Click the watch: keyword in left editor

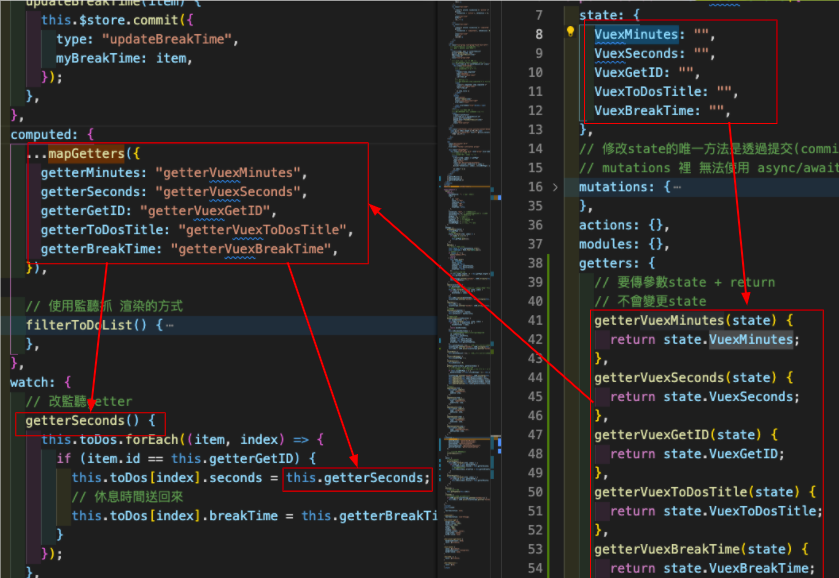[32, 383]
